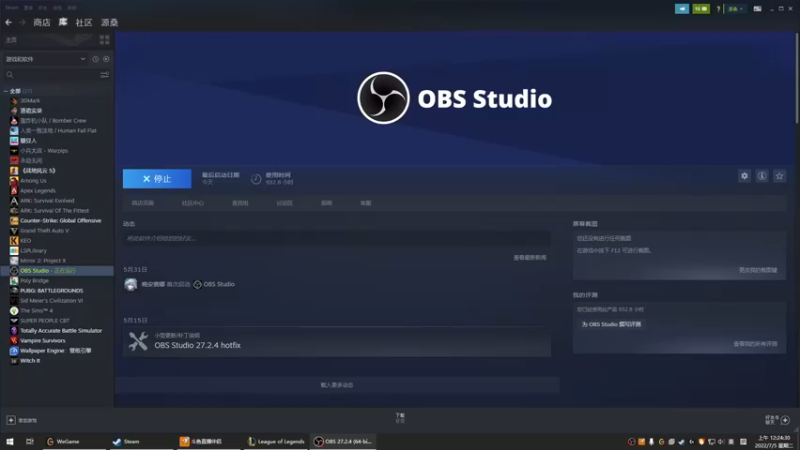
Task: Open Task View on the taskbar
Action: [30, 441]
